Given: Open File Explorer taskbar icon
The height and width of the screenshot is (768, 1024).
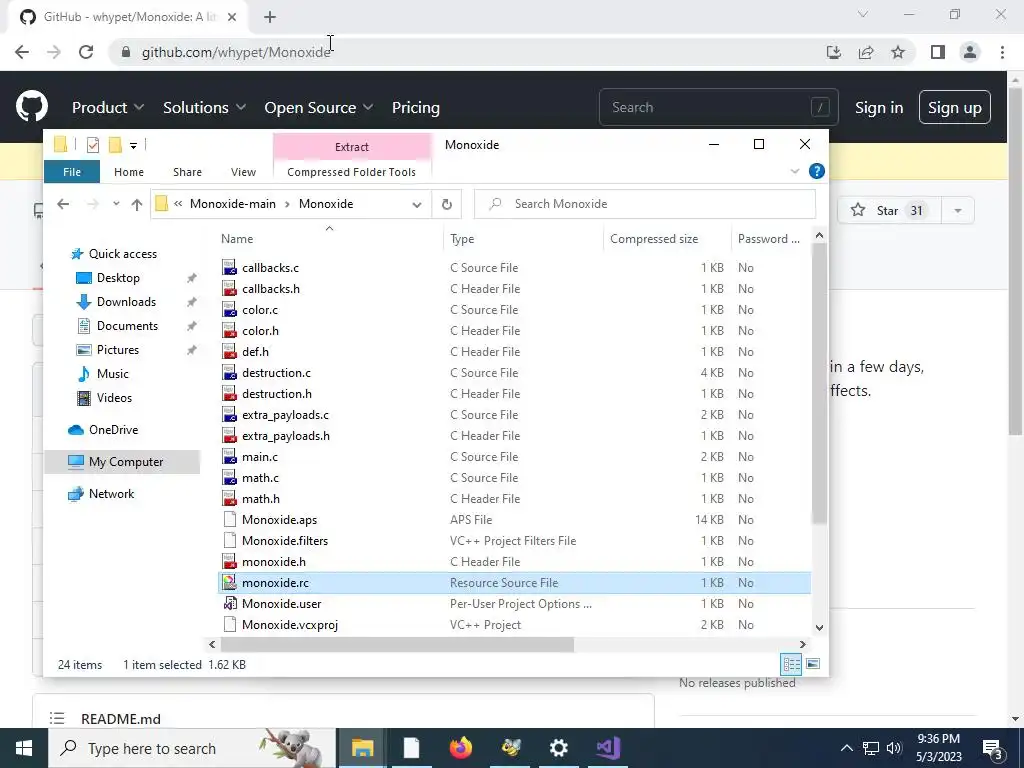Looking at the screenshot, I should (362, 748).
